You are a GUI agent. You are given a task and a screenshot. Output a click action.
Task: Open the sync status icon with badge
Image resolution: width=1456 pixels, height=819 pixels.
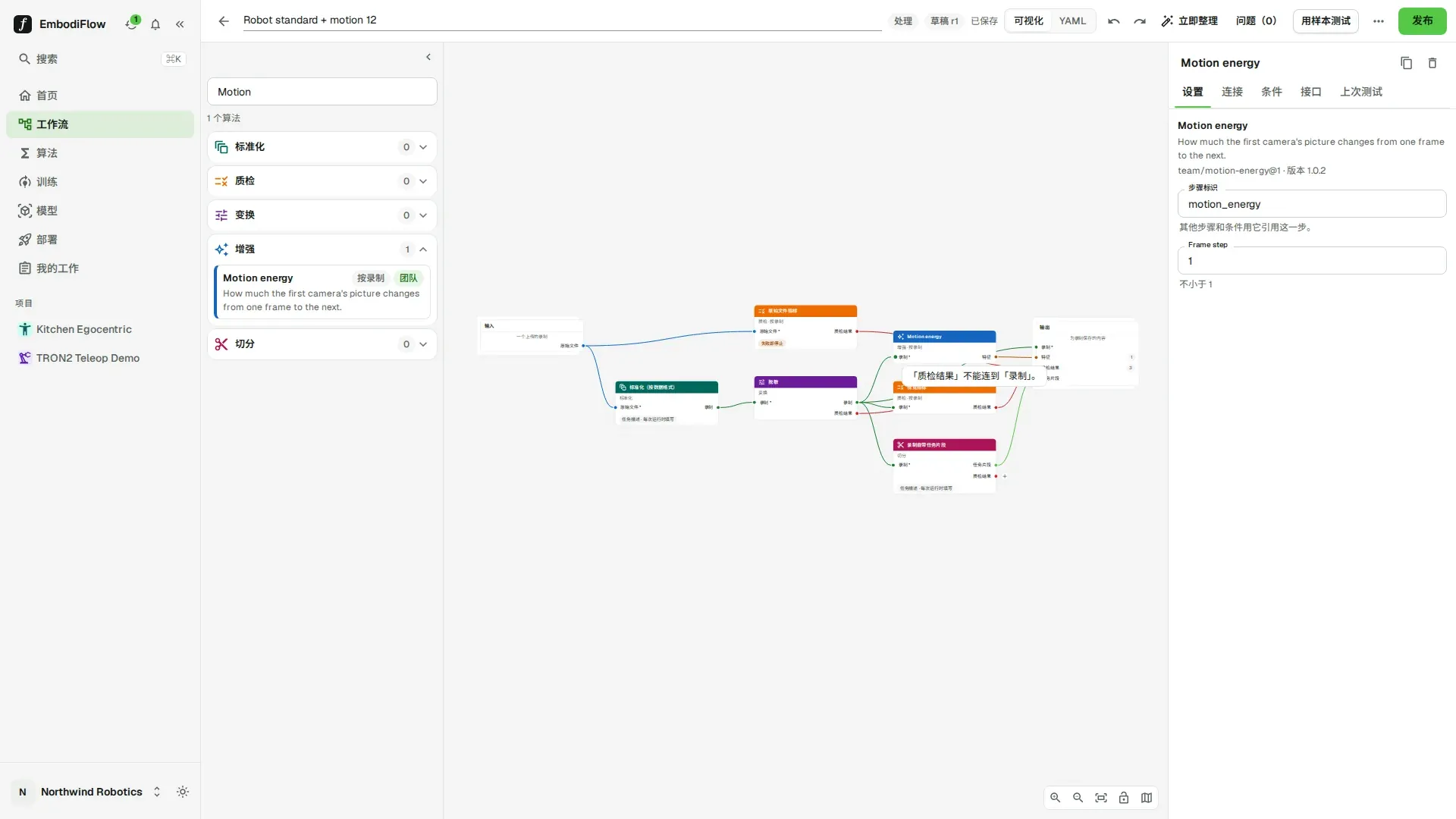pos(131,24)
